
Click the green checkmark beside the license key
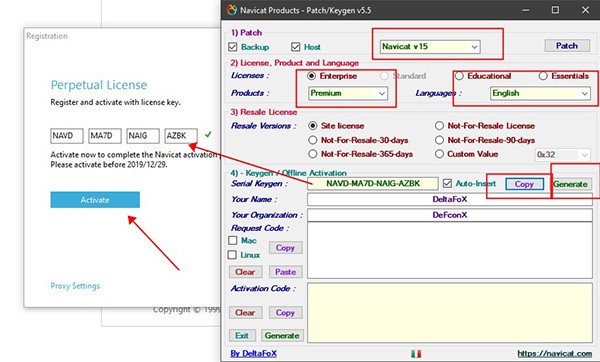[x=208, y=135]
